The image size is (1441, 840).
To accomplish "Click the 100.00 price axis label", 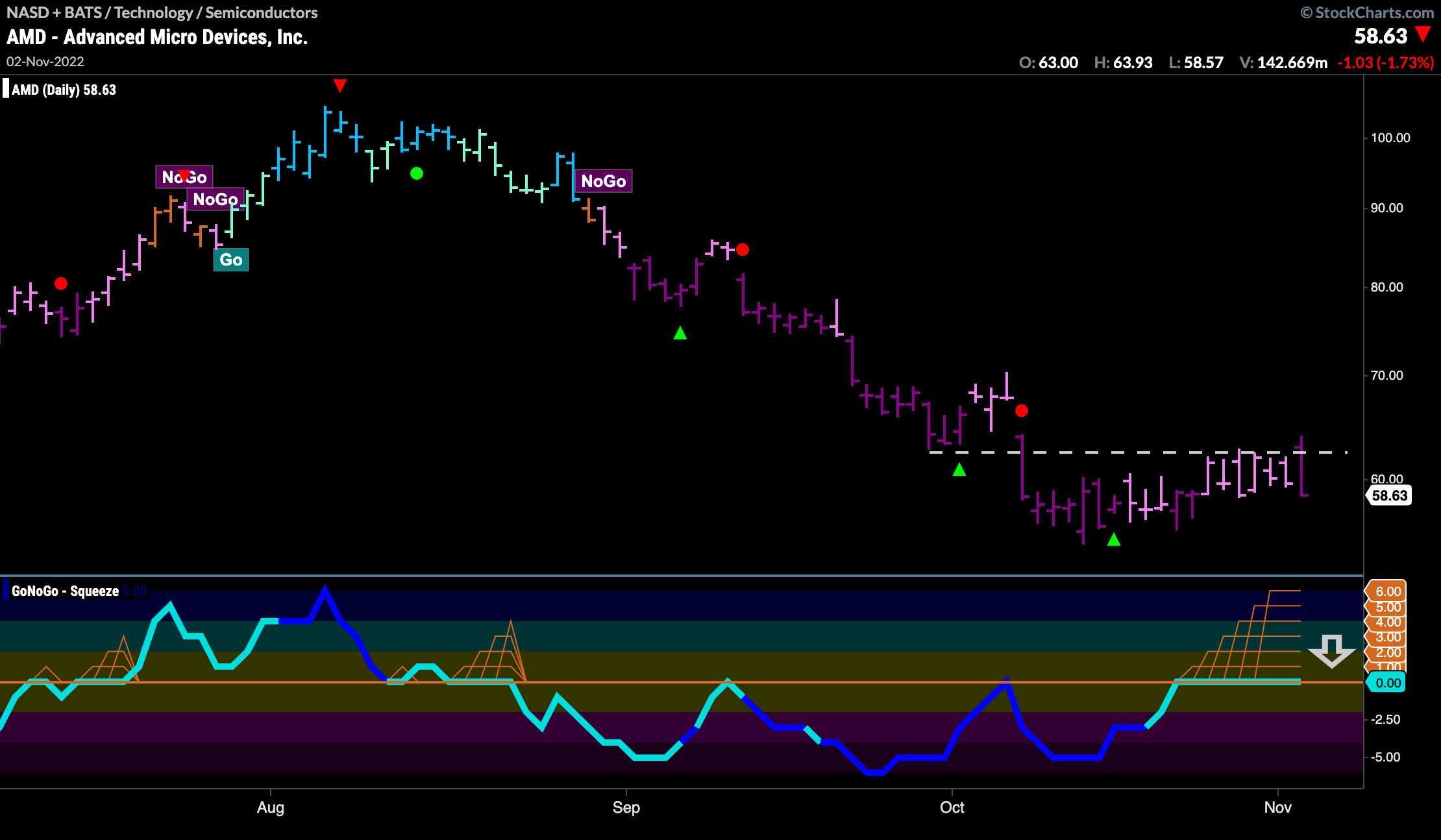I will click(x=1390, y=138).
